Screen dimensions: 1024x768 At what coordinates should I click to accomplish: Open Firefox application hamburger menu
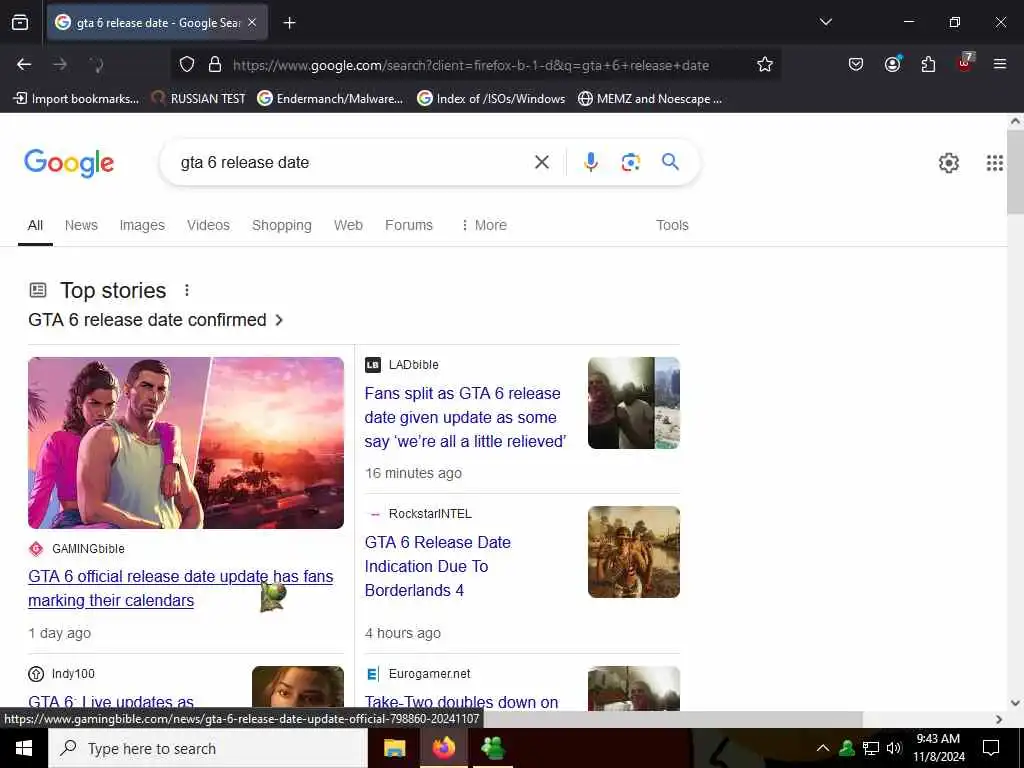pyautogui.click(x=999, y=64)
